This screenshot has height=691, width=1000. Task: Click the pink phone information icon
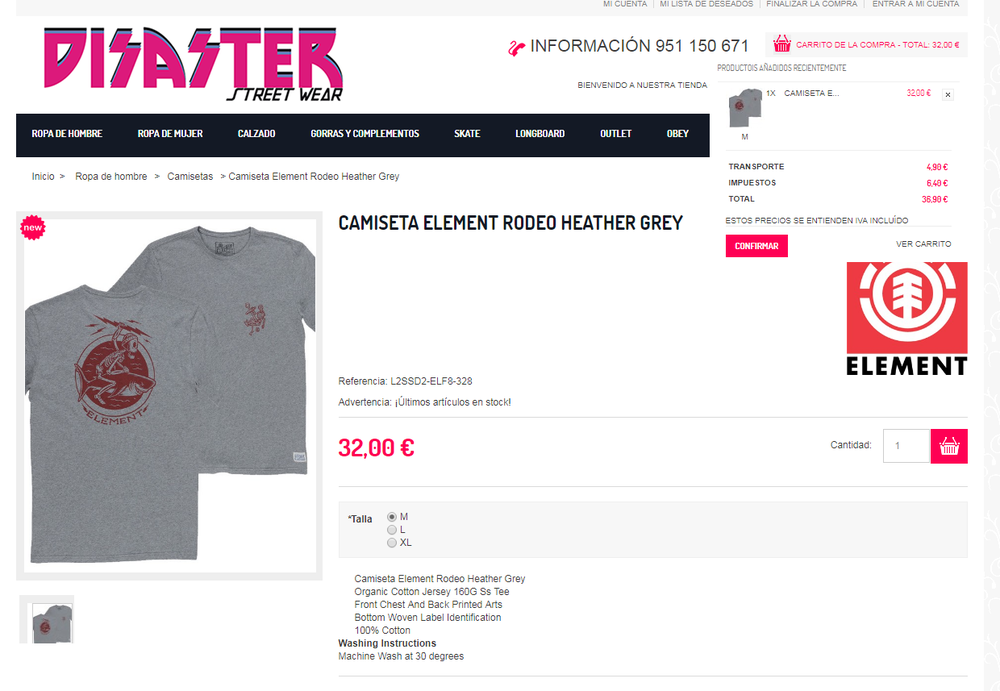pos(516,47)
